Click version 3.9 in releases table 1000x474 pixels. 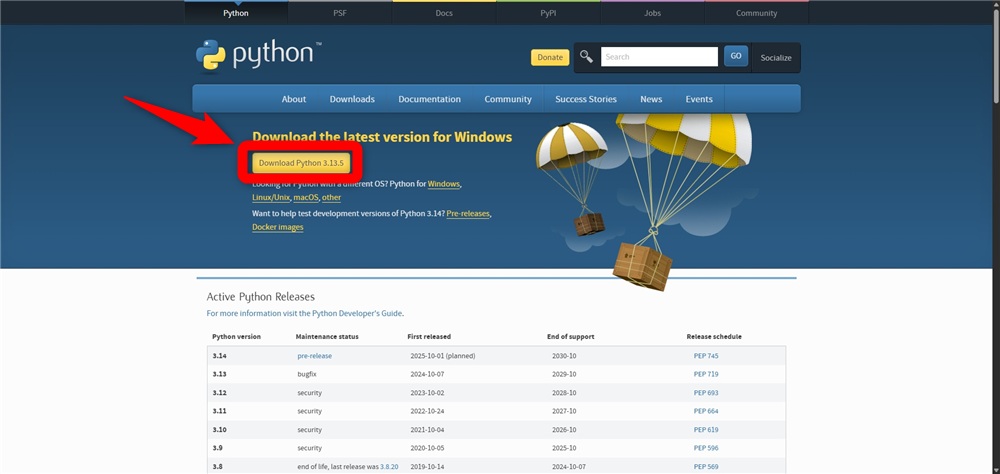tap(217, 448)
